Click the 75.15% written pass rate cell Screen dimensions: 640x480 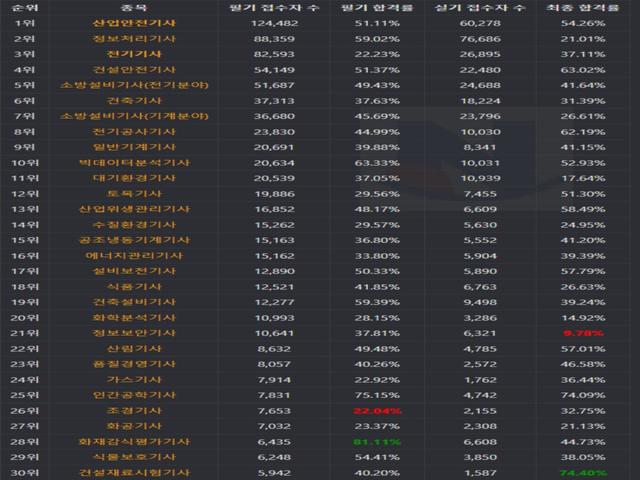pyautogui.click(x=377, y=395)
